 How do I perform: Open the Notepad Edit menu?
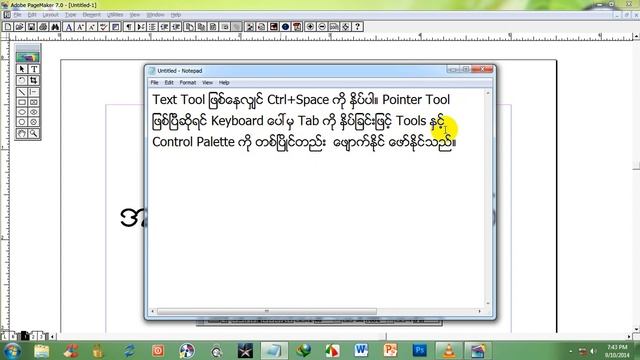tap(169, 82)
